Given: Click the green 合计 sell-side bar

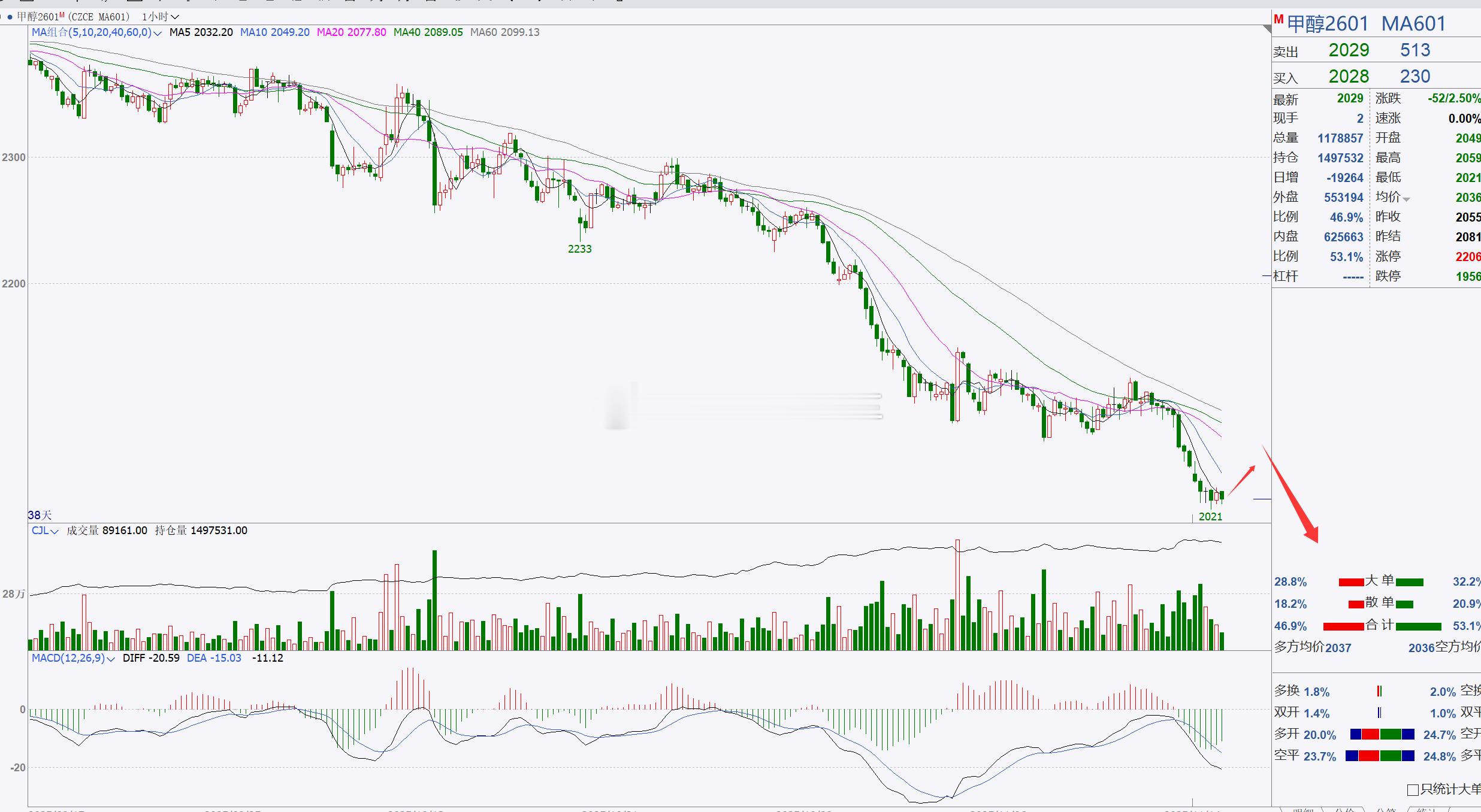Looking at the screenshot, I should coord(1418,626).
